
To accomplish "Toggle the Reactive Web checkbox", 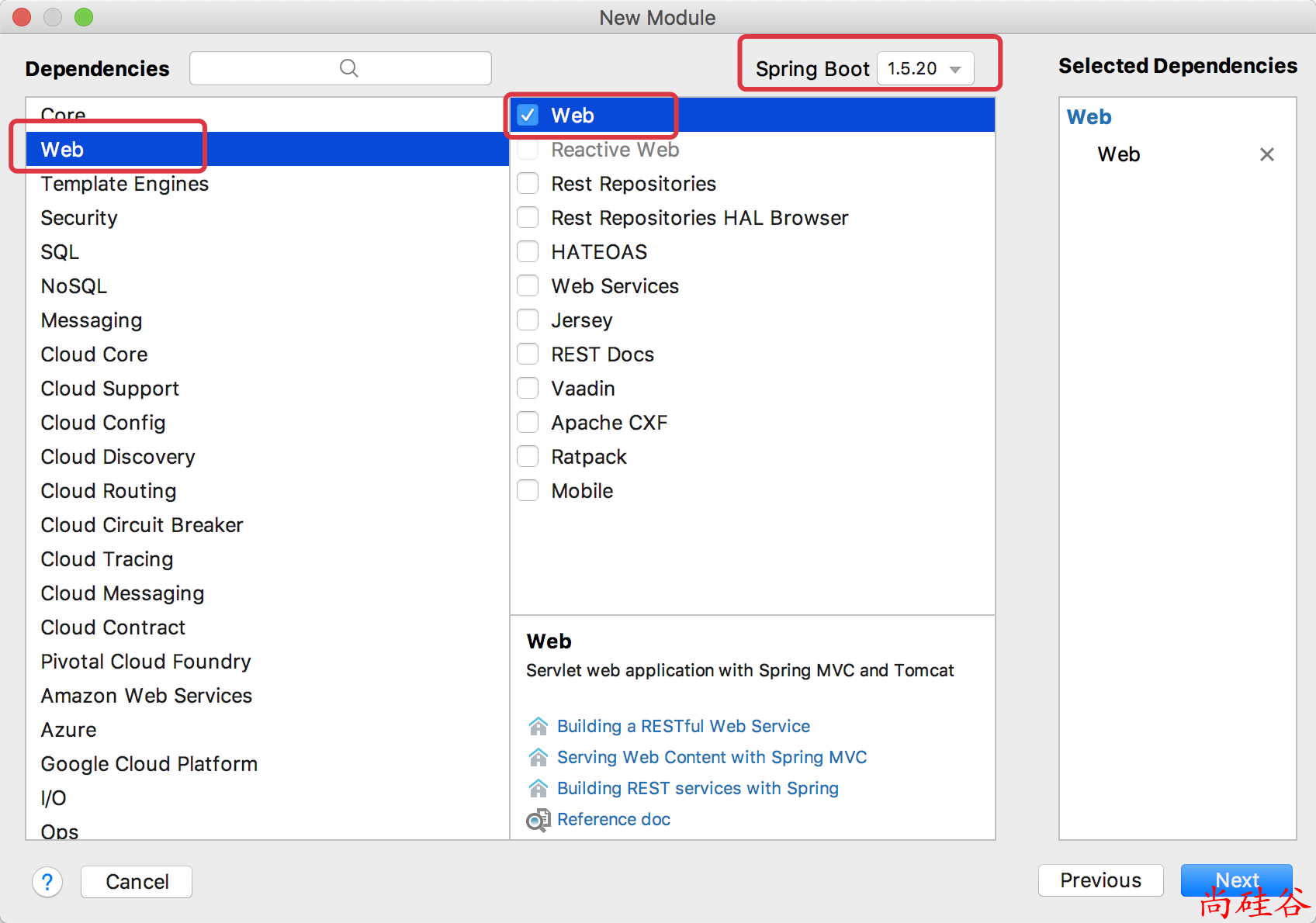I will pos(528,150).
